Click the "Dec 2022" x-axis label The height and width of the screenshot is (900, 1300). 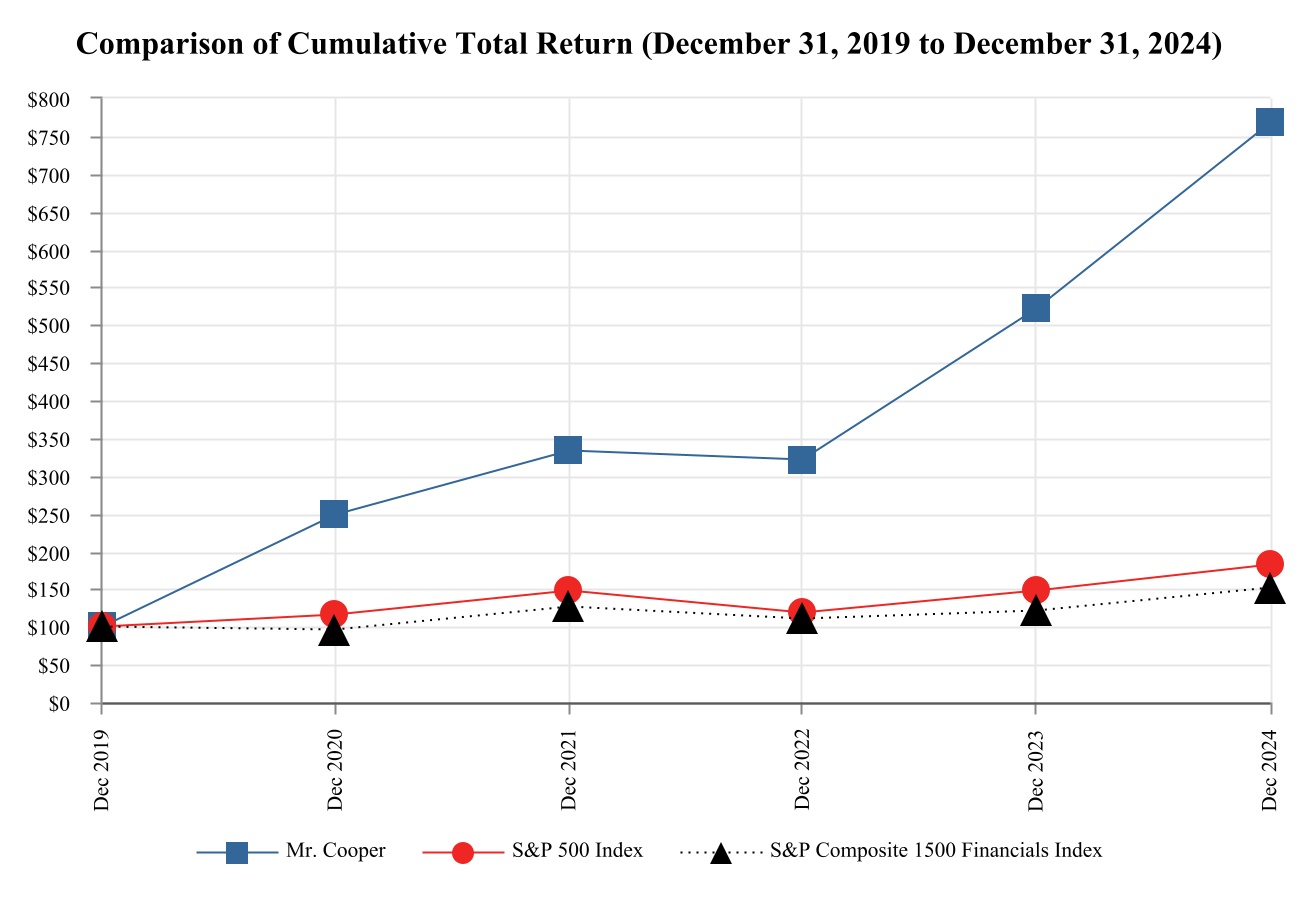[802, 769]
